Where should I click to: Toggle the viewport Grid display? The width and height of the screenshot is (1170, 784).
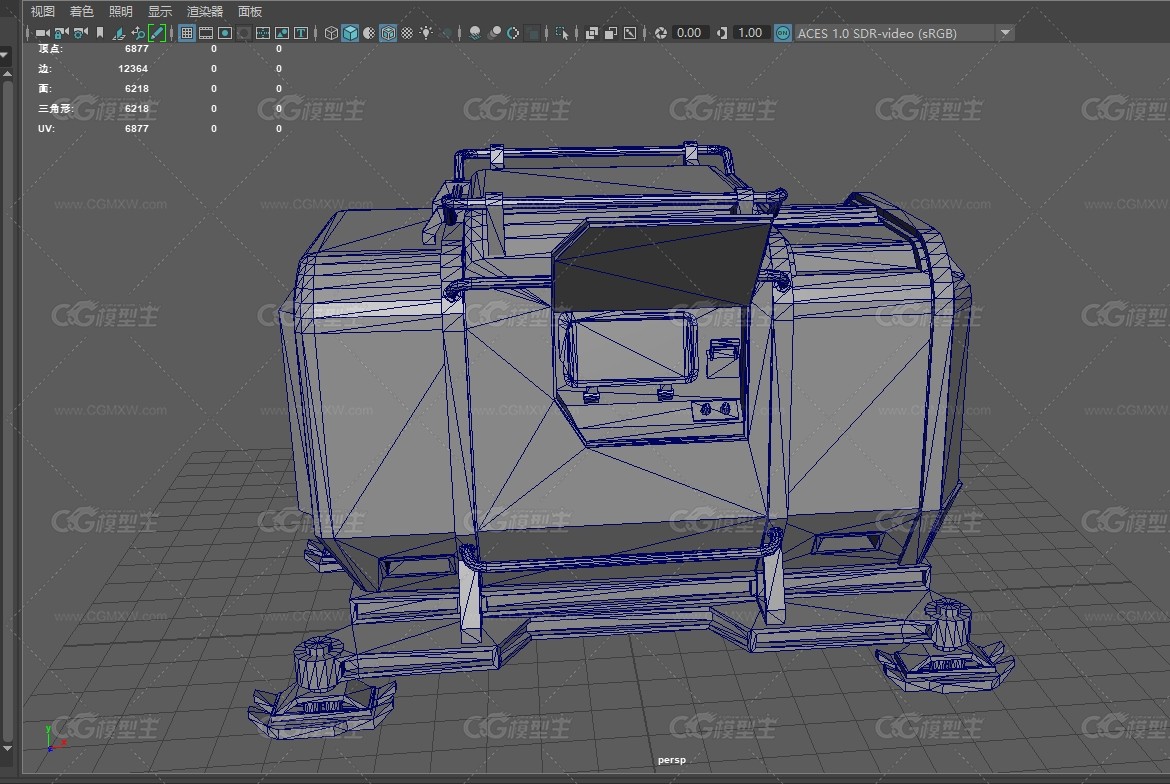[x=187, y=33]
